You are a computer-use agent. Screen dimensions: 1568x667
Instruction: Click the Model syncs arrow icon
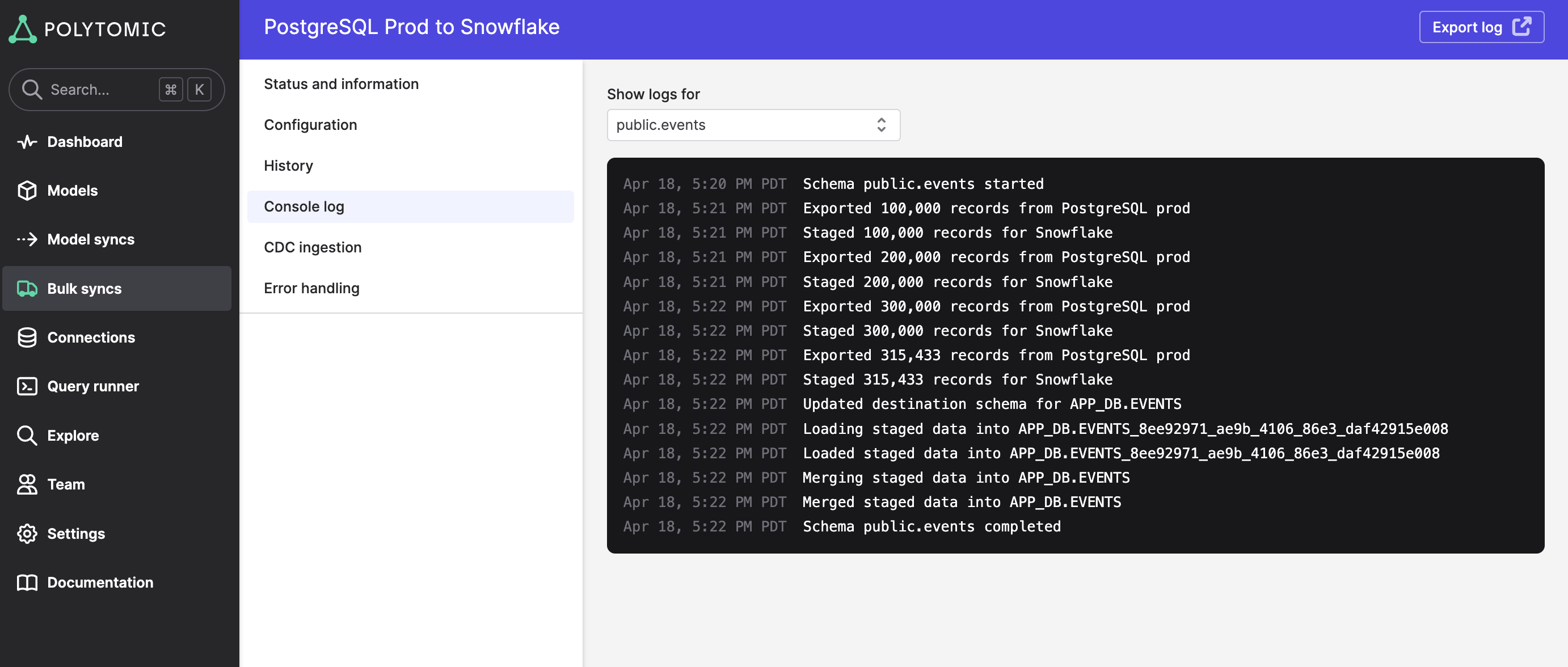click(27, 239)
